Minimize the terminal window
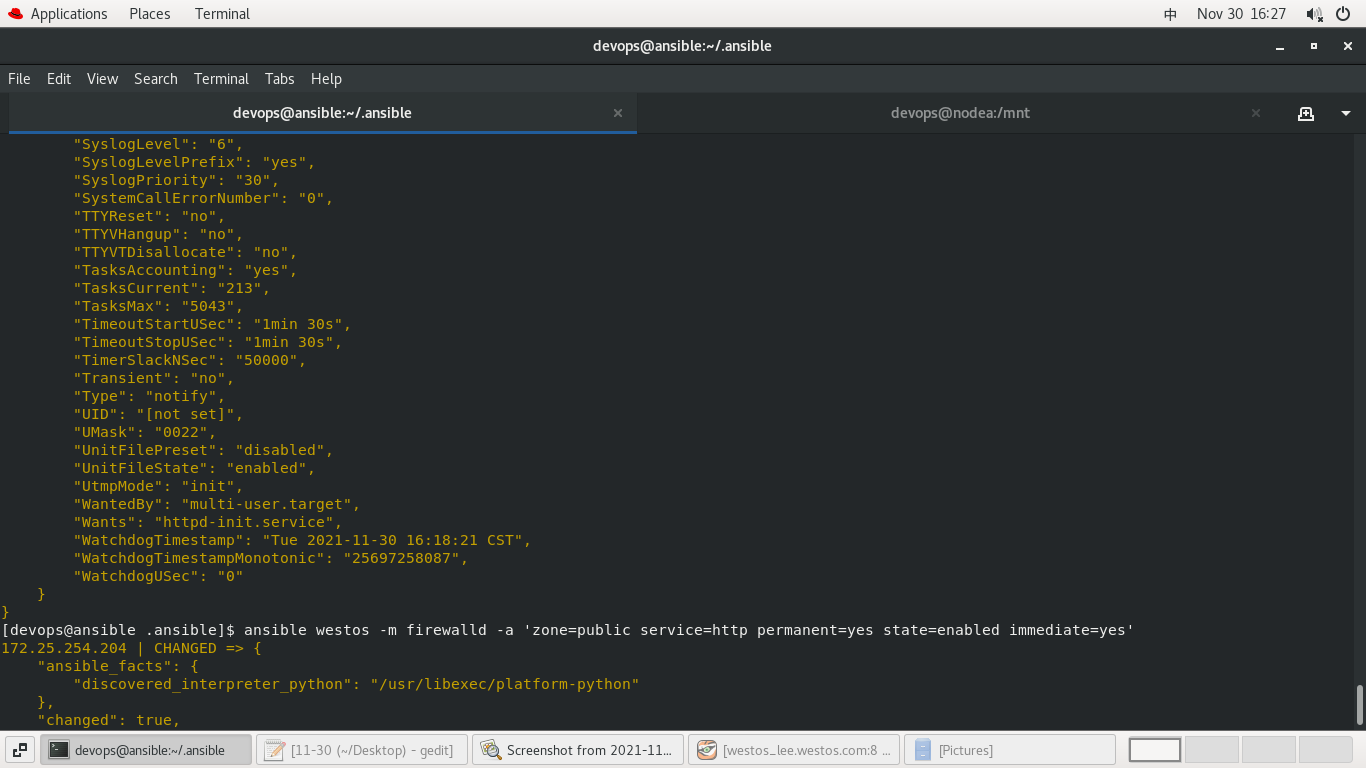 coord(1279,46)
